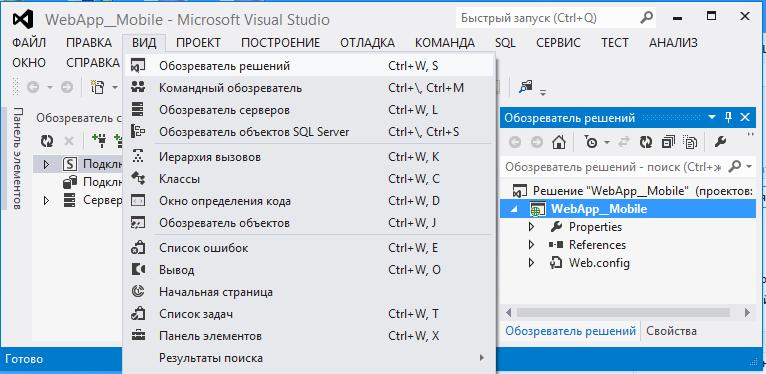Viewport: 766px width, 374px height.
Task: Open the ПОСТРОЕНИЕ menu
Action: (x=280, y=43)
